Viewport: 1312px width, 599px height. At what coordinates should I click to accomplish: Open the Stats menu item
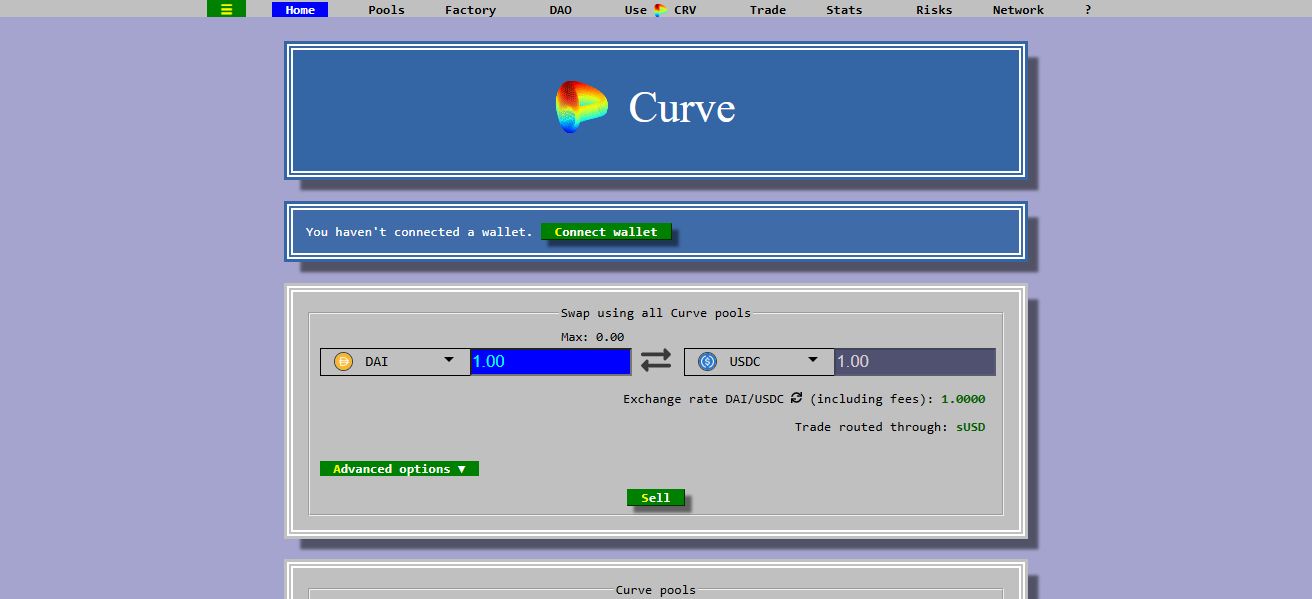(844, 10)
